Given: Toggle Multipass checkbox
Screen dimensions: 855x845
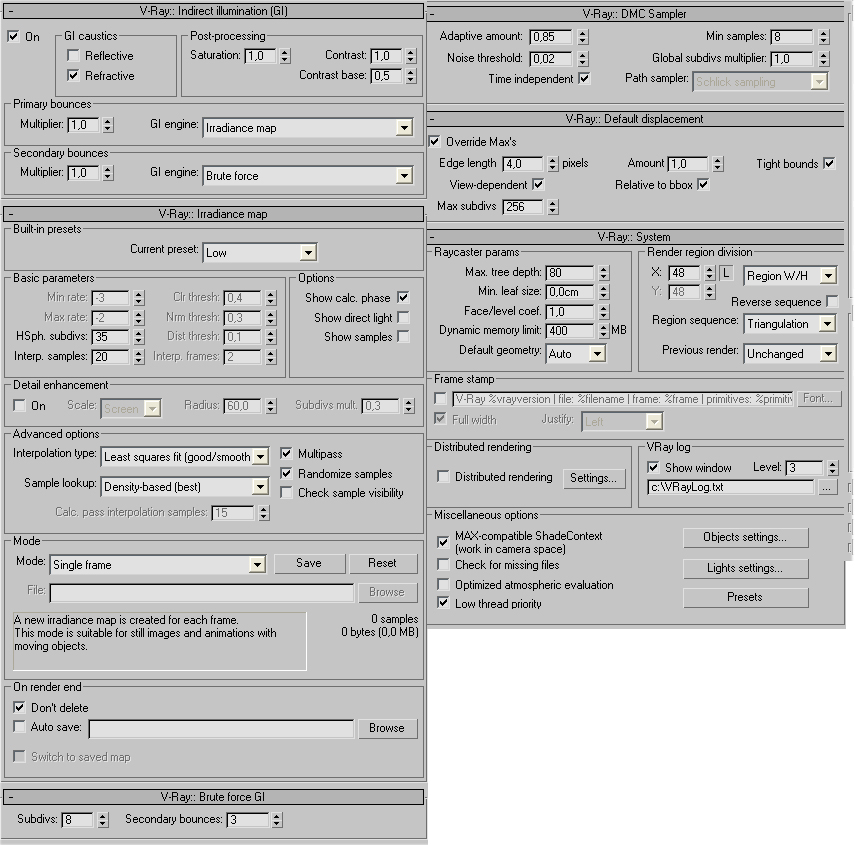Looking at the screenshot, I should (286, 454).
